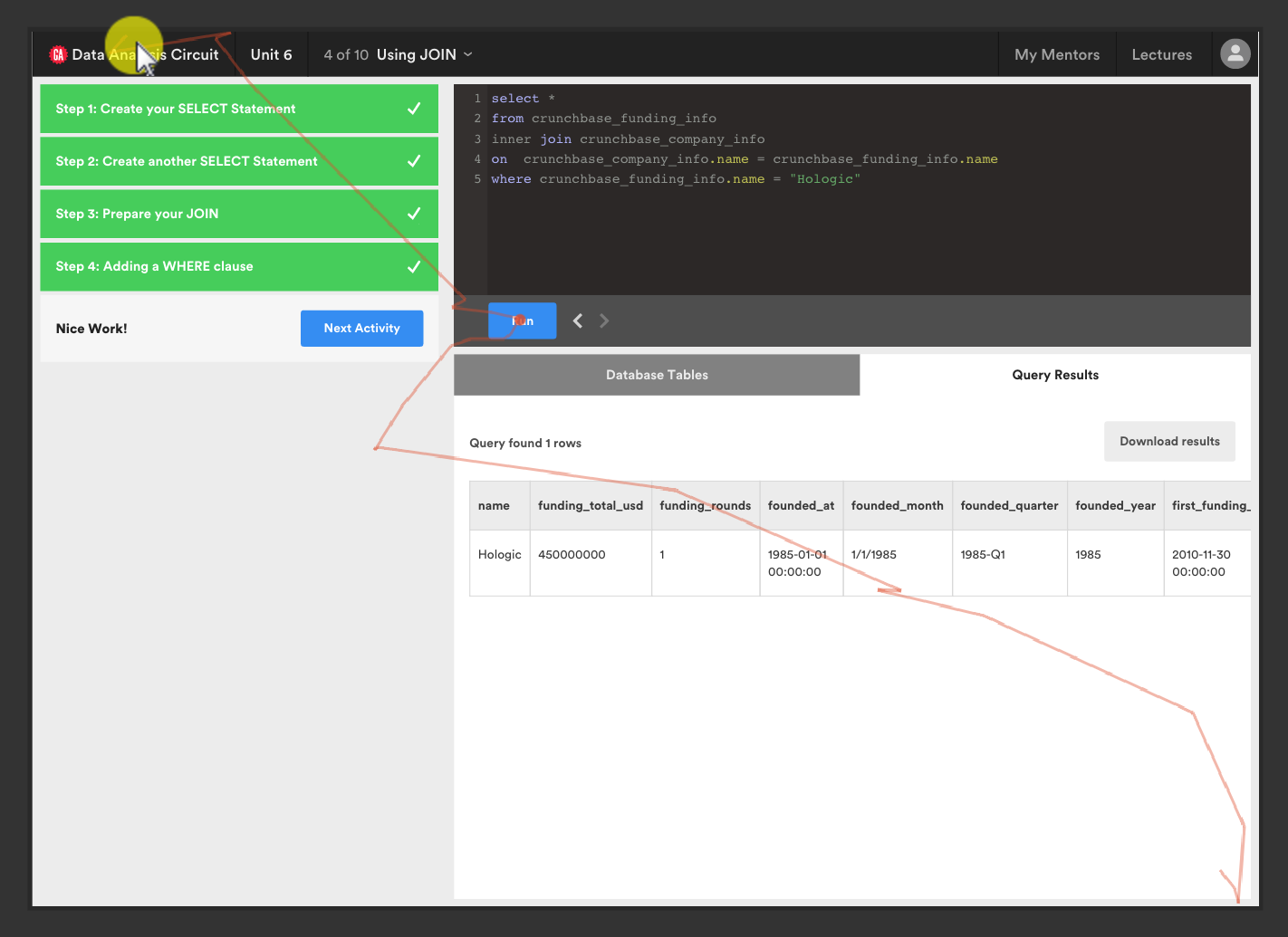Click the Download results button

click(x=1169, y=441)
